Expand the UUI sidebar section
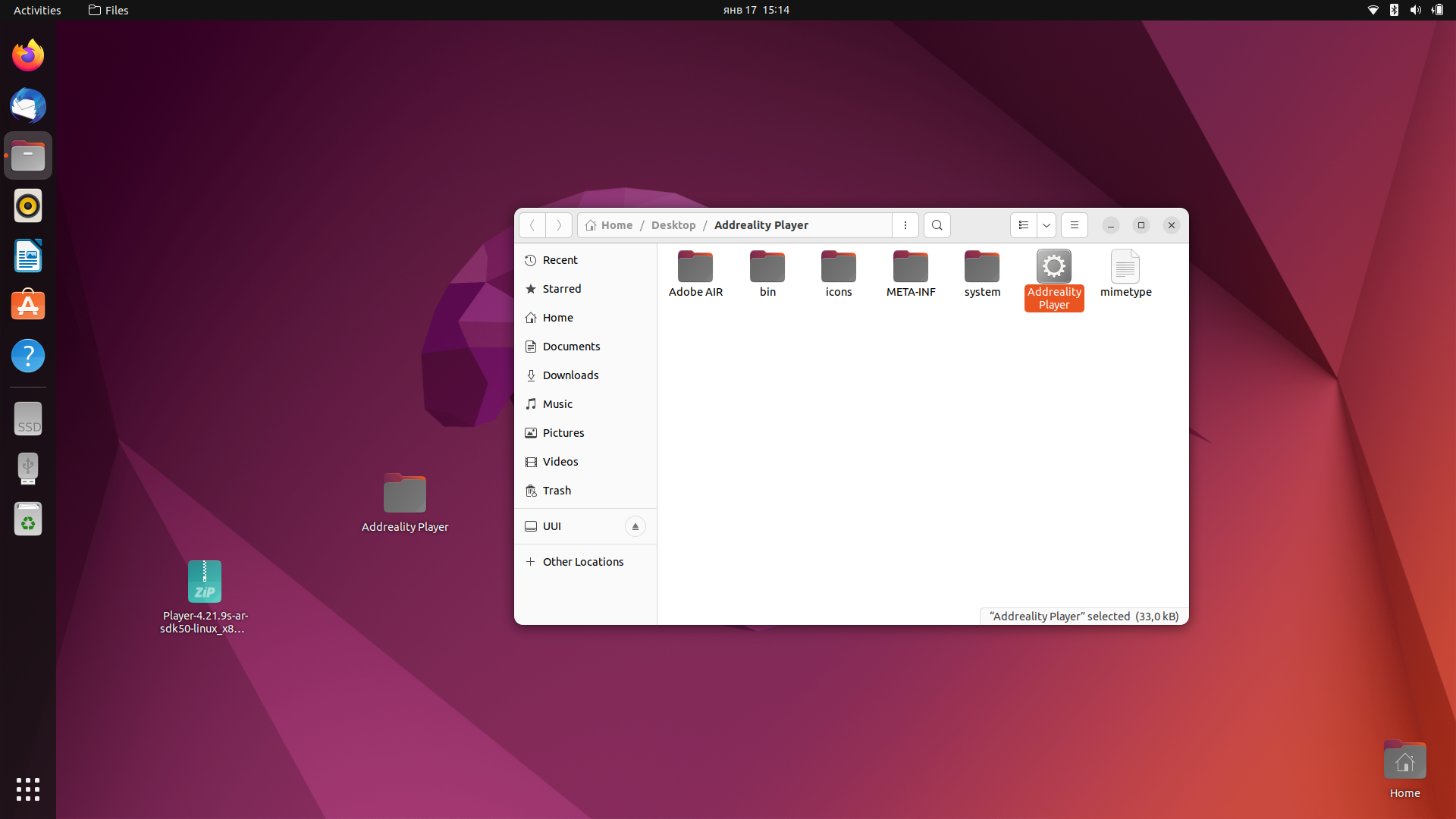 (551, 525)
